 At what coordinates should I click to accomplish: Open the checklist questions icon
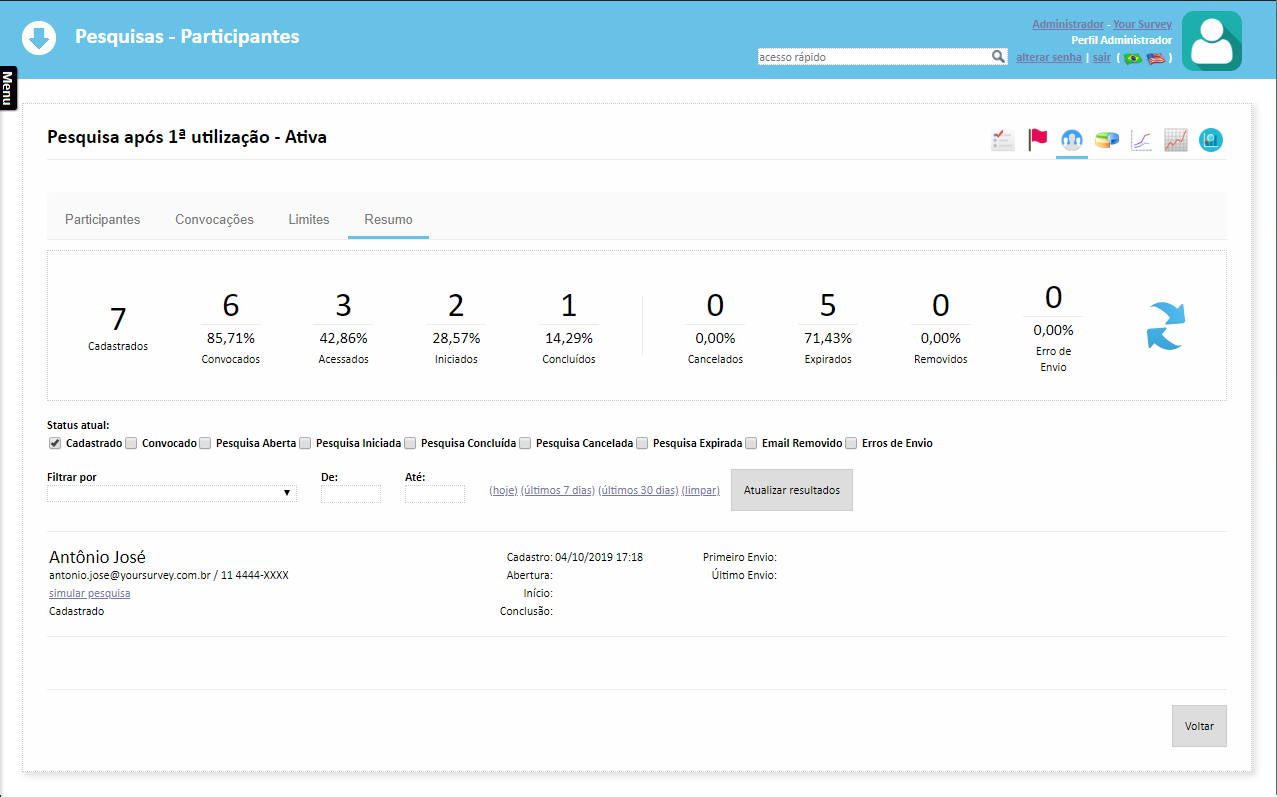(x=1003, y=140)
